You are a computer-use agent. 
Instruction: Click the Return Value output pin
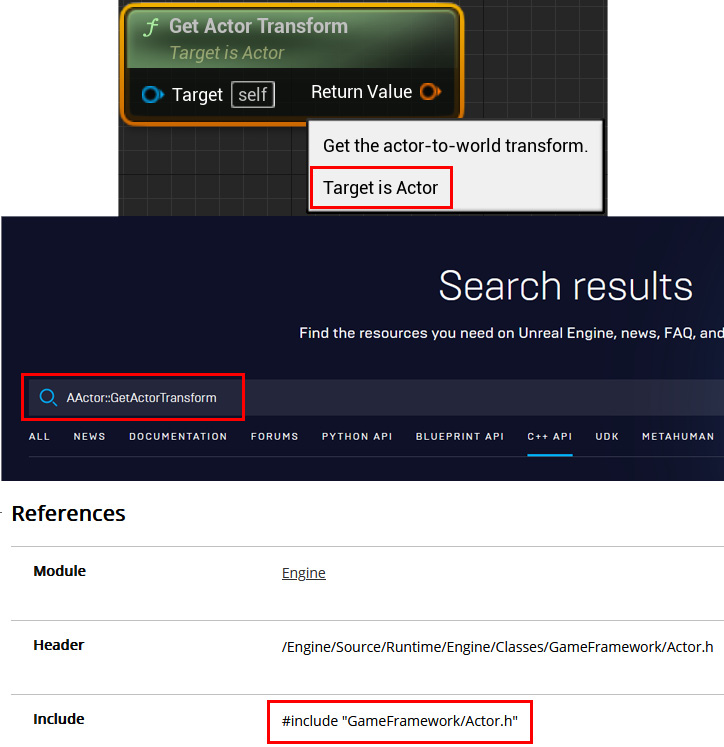click(430, 91)
